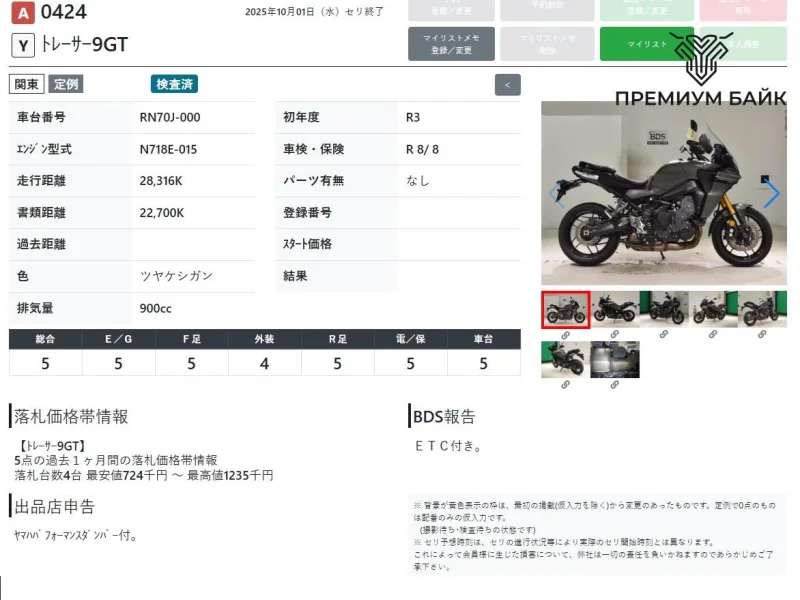Click the マイリストメモ 登録/変更 button
Image resolution: width=800 pixels, height=600 pixels.
pos(451,44)
